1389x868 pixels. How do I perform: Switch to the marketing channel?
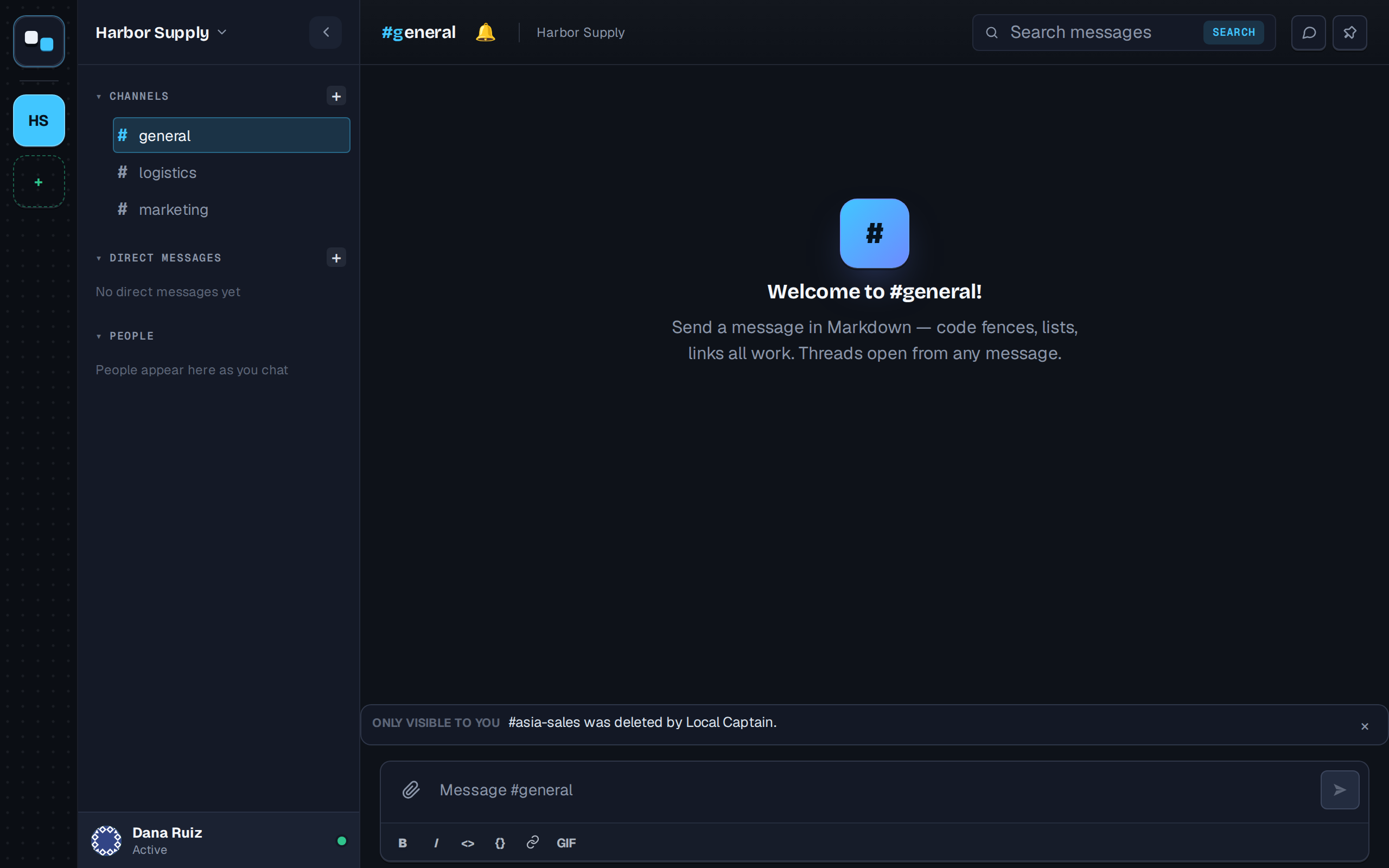(x=231, y=209)
